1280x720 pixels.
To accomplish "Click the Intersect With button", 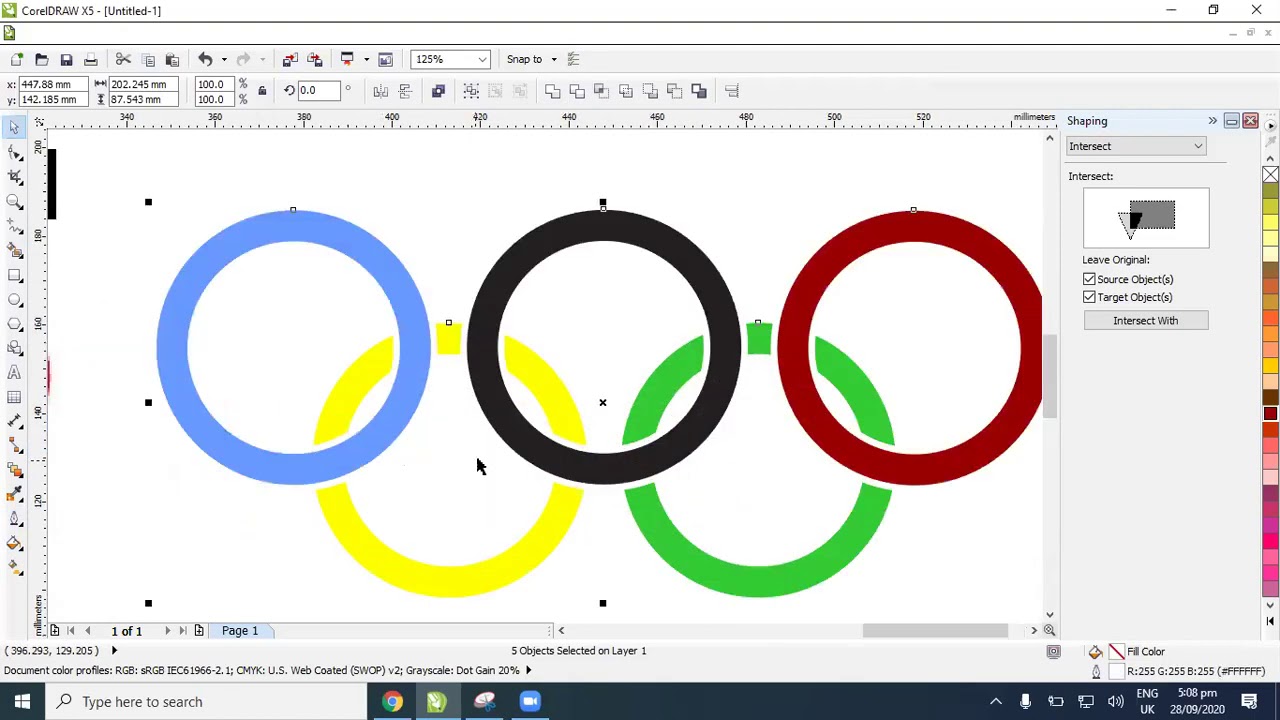I will click(1146, 321).
